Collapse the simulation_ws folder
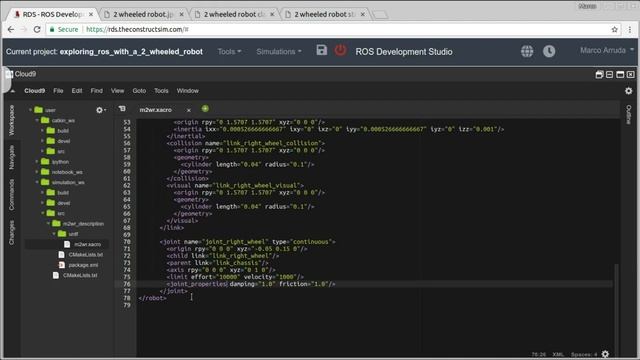 tap(37, 182)
